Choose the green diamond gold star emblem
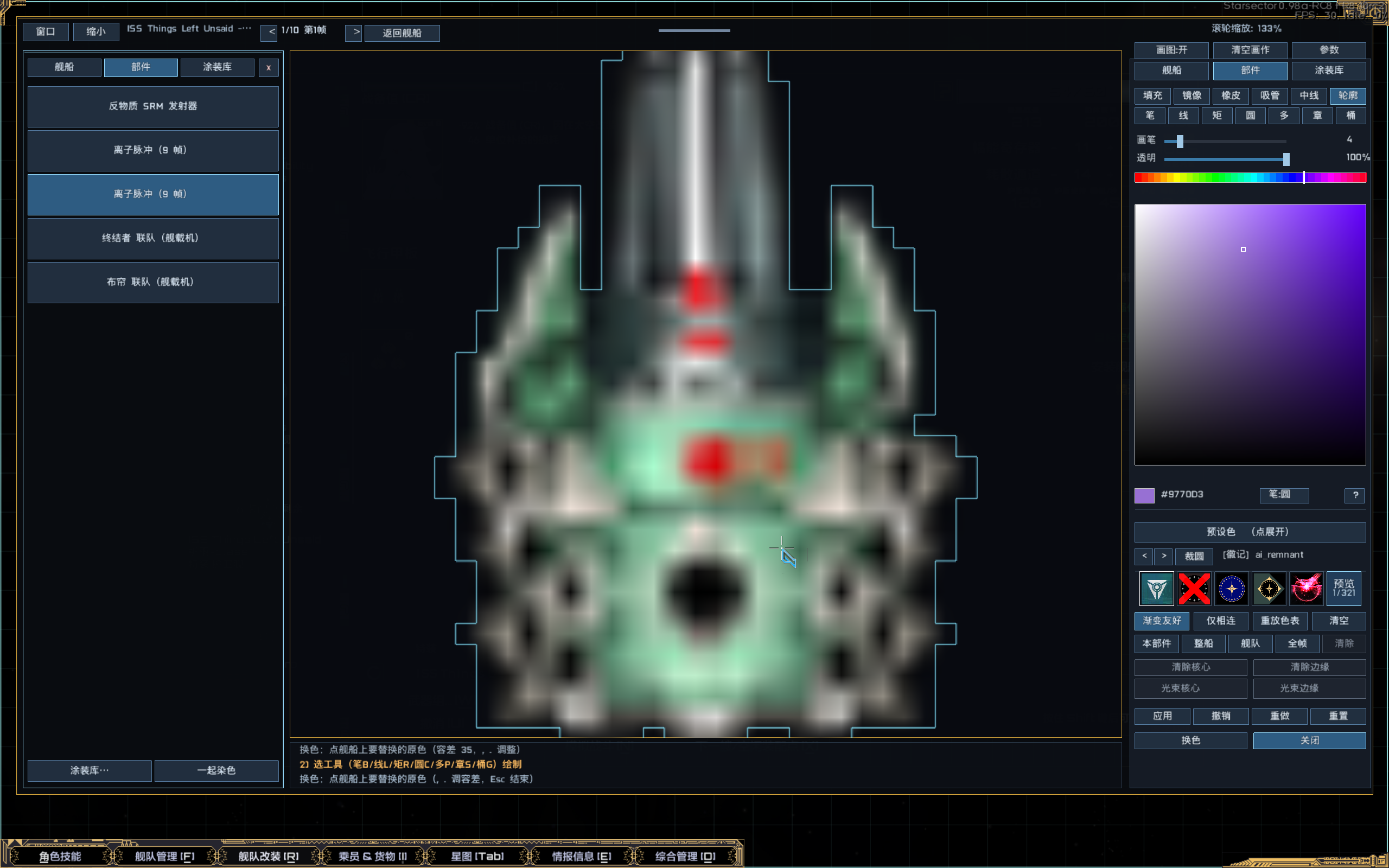The width and height of the screenshot is (1389, 868). point(1269,589)
